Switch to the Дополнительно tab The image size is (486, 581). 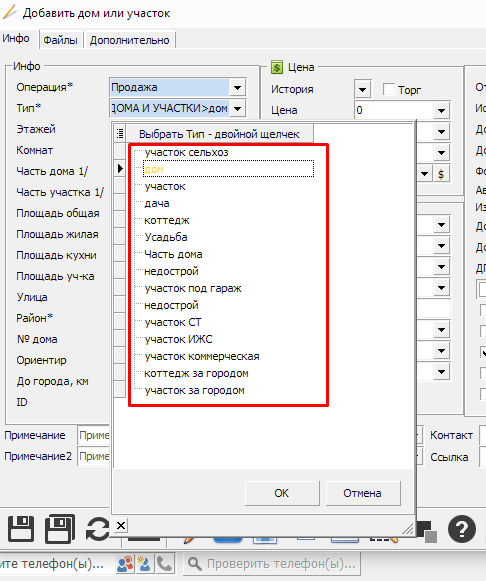coord(129,40)
